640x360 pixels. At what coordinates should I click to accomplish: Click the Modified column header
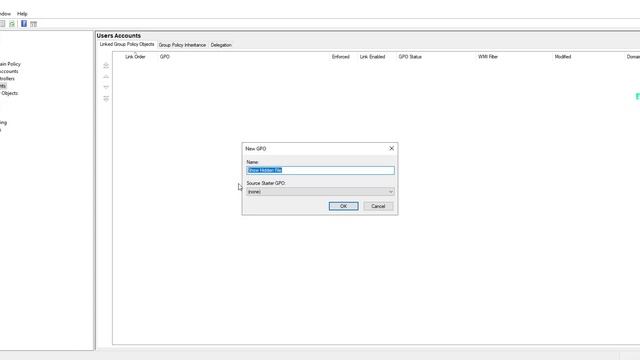[562, 57]
